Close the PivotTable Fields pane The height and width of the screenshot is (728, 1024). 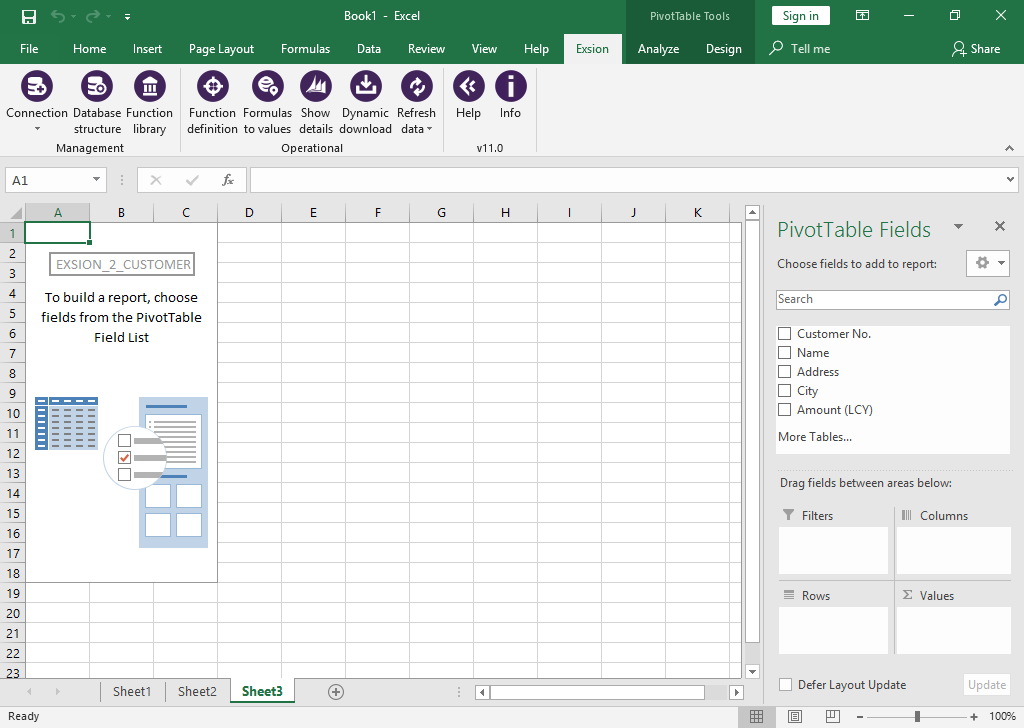(999, 226)
